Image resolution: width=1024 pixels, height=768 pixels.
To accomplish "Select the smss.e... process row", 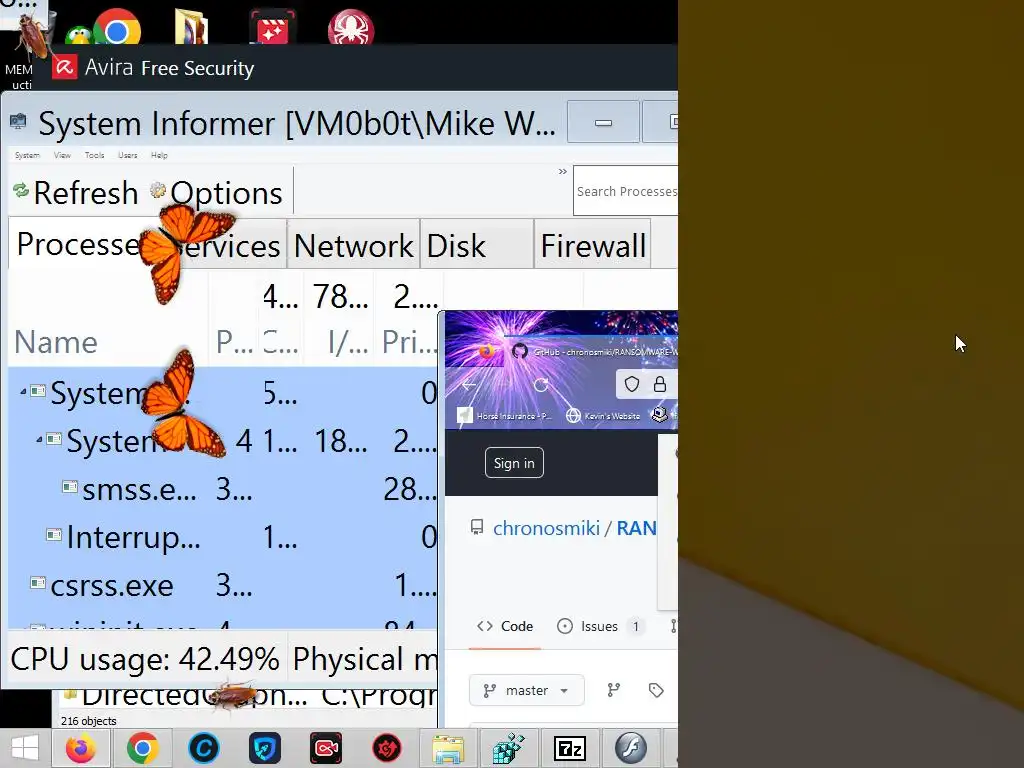I will [222, 489].
